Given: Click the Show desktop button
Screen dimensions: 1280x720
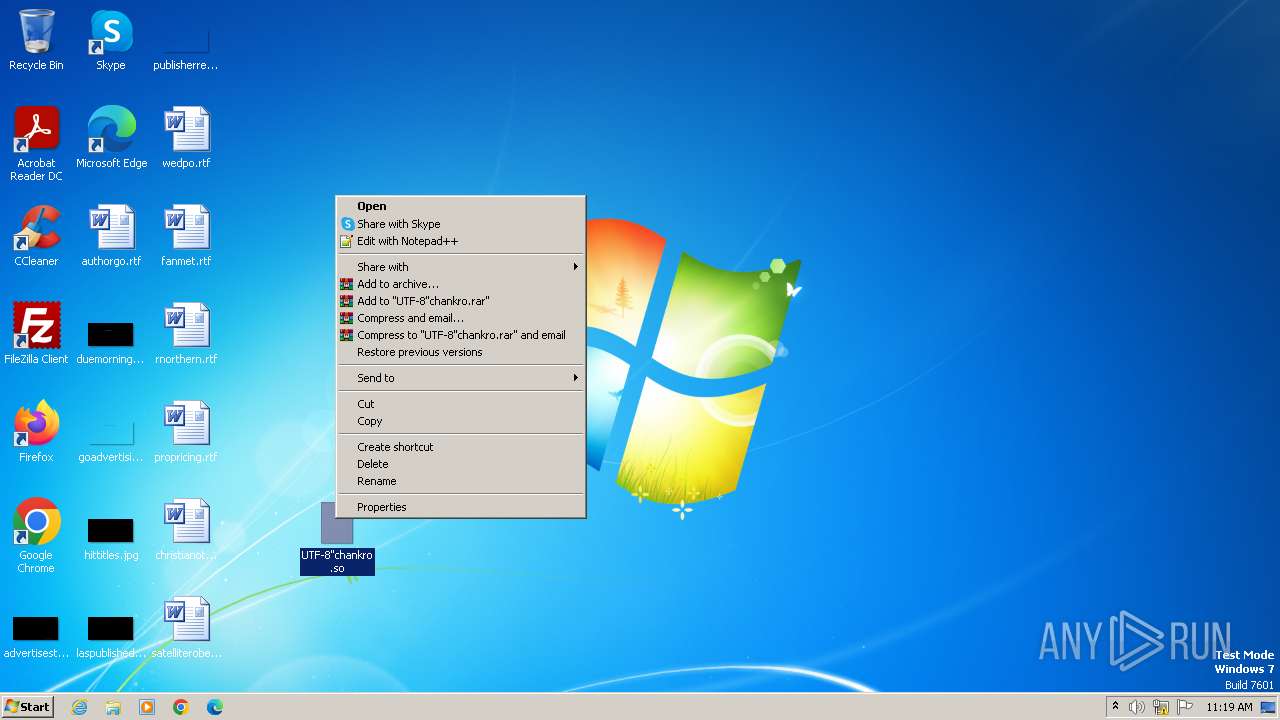Looking at the screenshot, I should (x=1269, y=707).
